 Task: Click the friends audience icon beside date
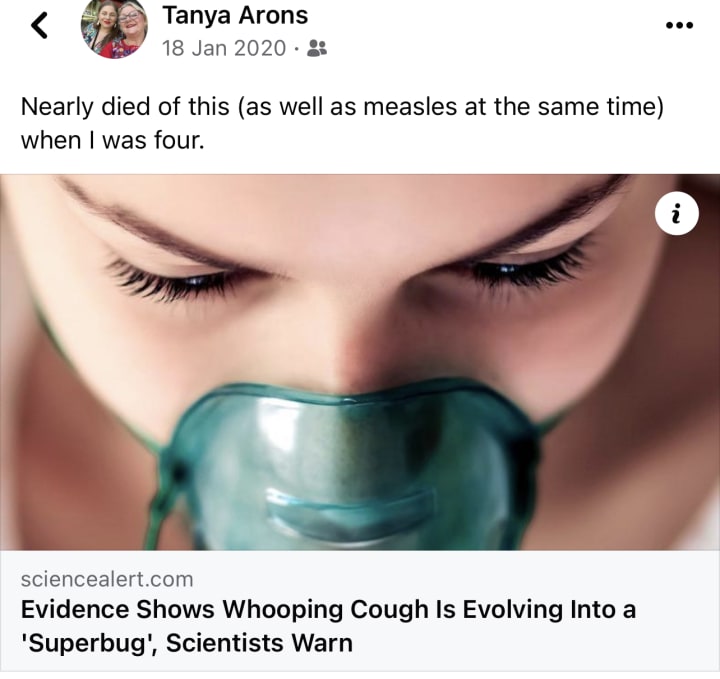pyautogui.click(x=316, y=48)
